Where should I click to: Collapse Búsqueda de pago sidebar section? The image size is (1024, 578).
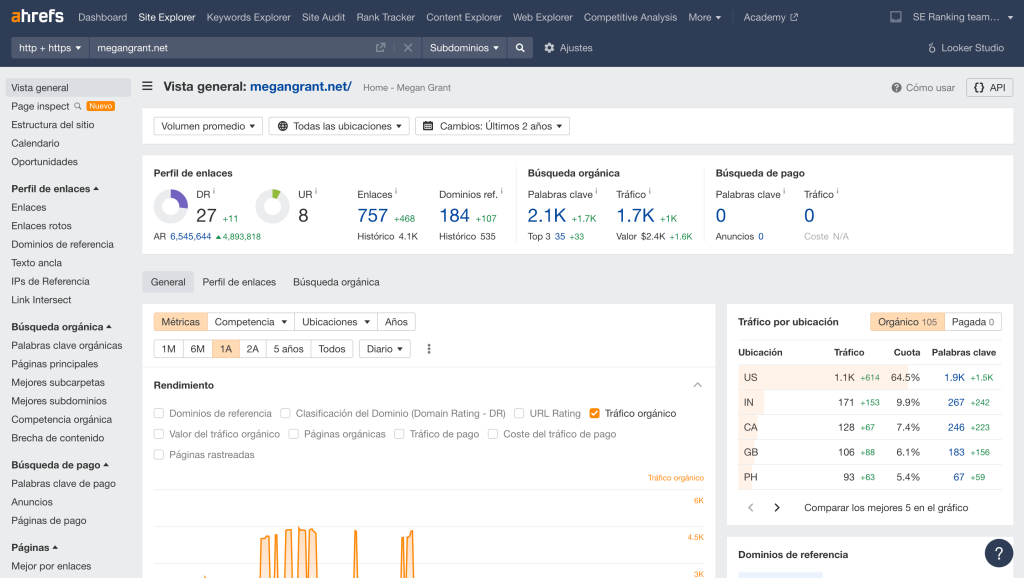60,465
